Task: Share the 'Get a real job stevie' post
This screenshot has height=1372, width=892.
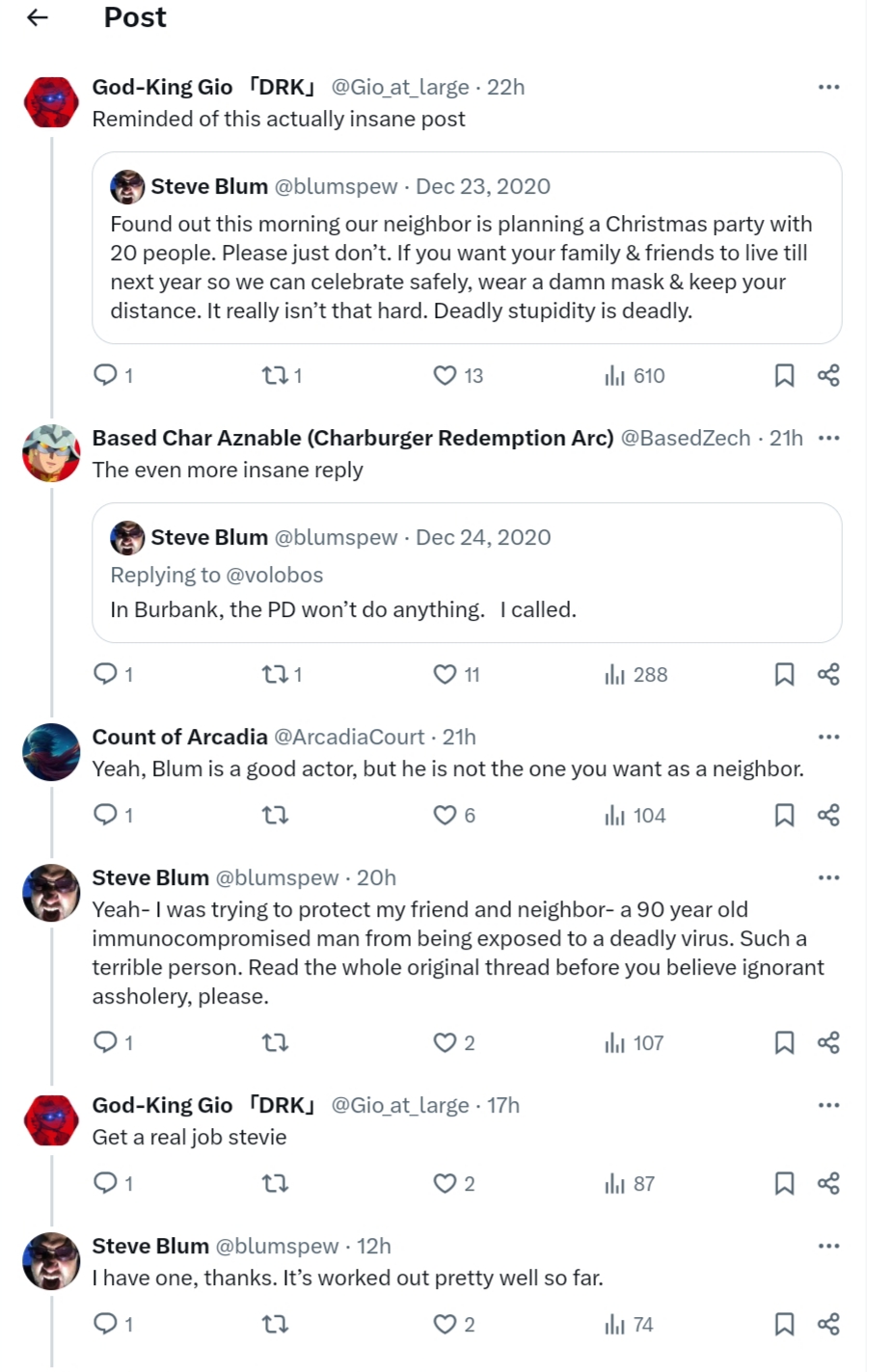Action: pos(828,1183)
